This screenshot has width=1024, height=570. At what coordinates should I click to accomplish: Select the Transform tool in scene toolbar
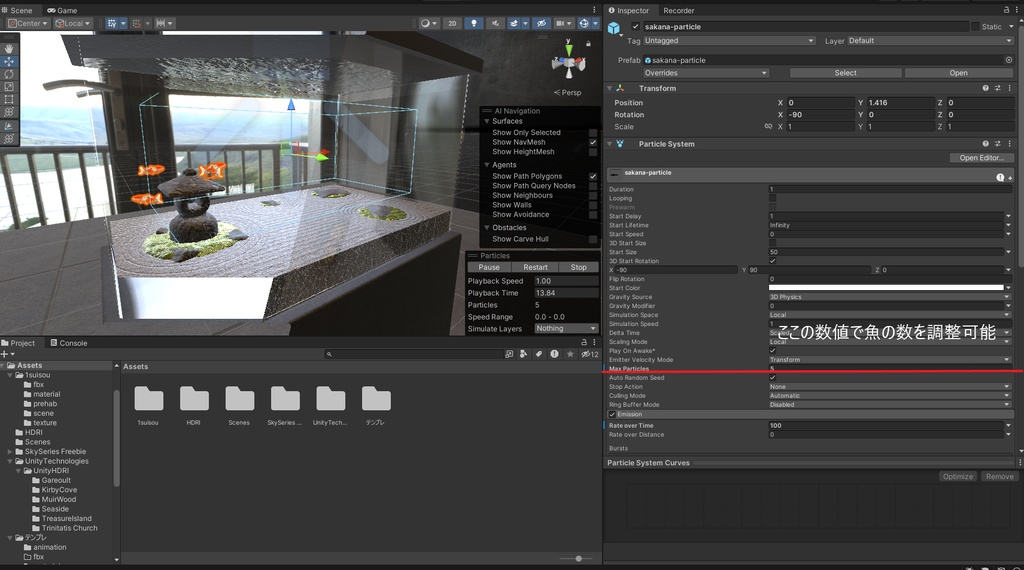[x=9, y=112]
